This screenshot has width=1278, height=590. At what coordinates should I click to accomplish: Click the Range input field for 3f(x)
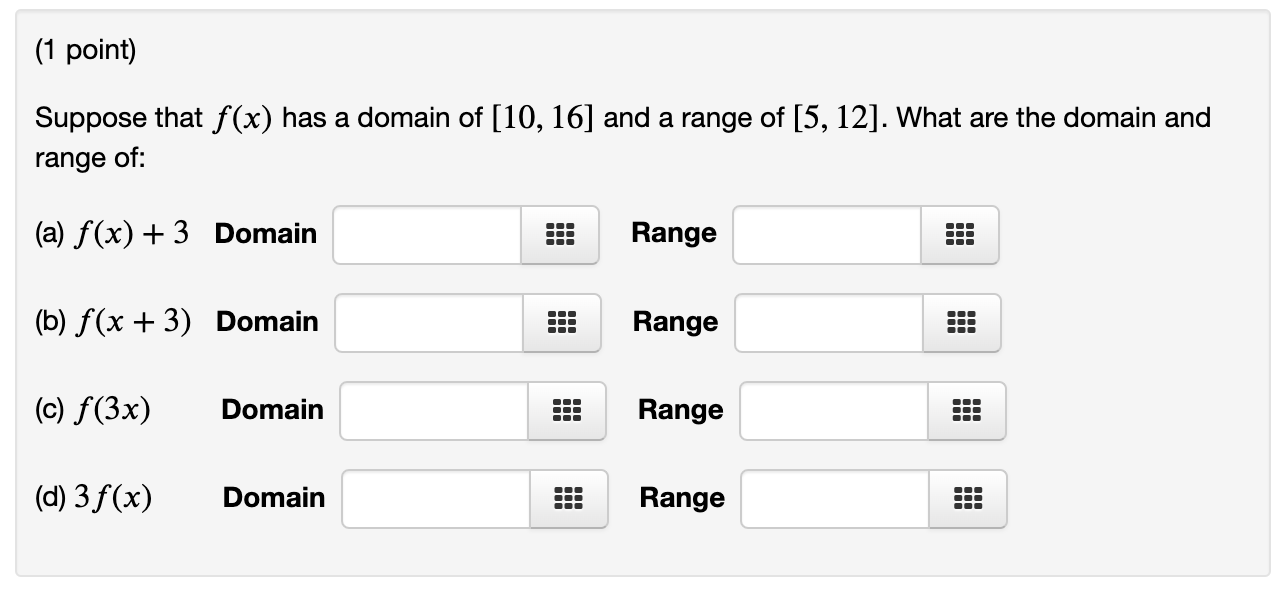click(x=834, y=499)
